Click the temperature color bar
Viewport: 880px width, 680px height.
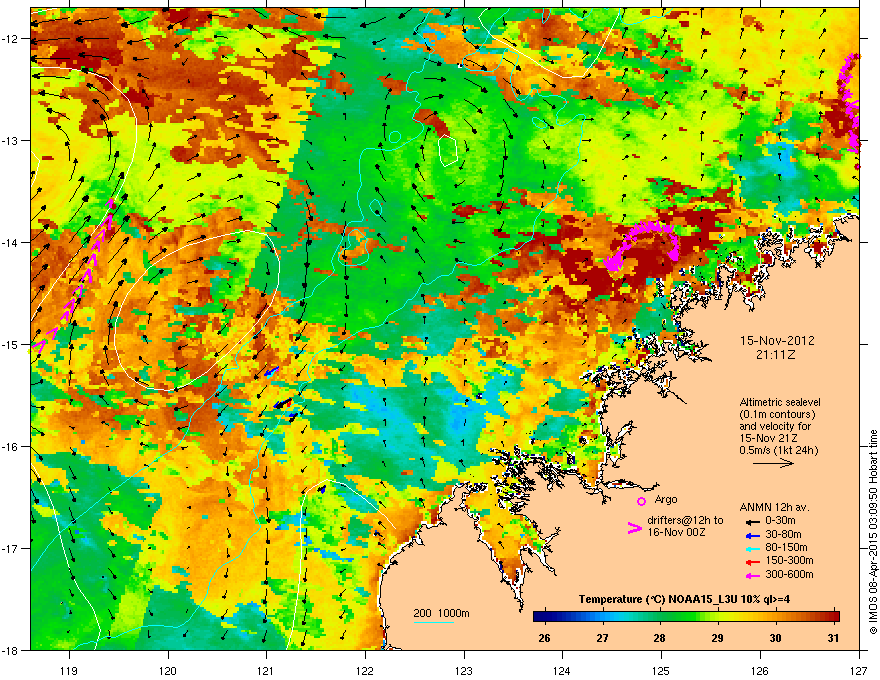[x=686, y=616]
